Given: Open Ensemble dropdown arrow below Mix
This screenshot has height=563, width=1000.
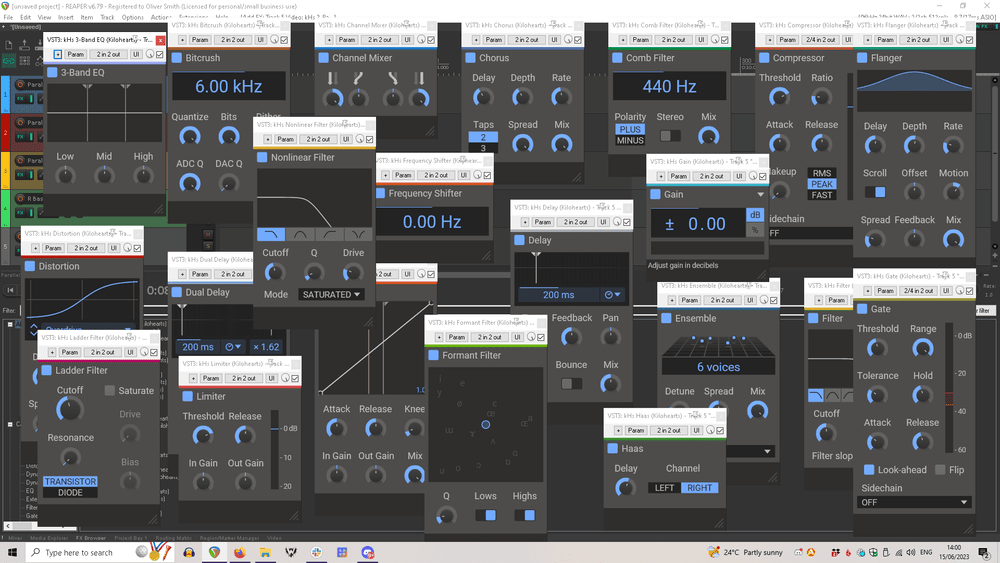Looking at the screenshot, I should pyautogui.click(x=767, y=451).
